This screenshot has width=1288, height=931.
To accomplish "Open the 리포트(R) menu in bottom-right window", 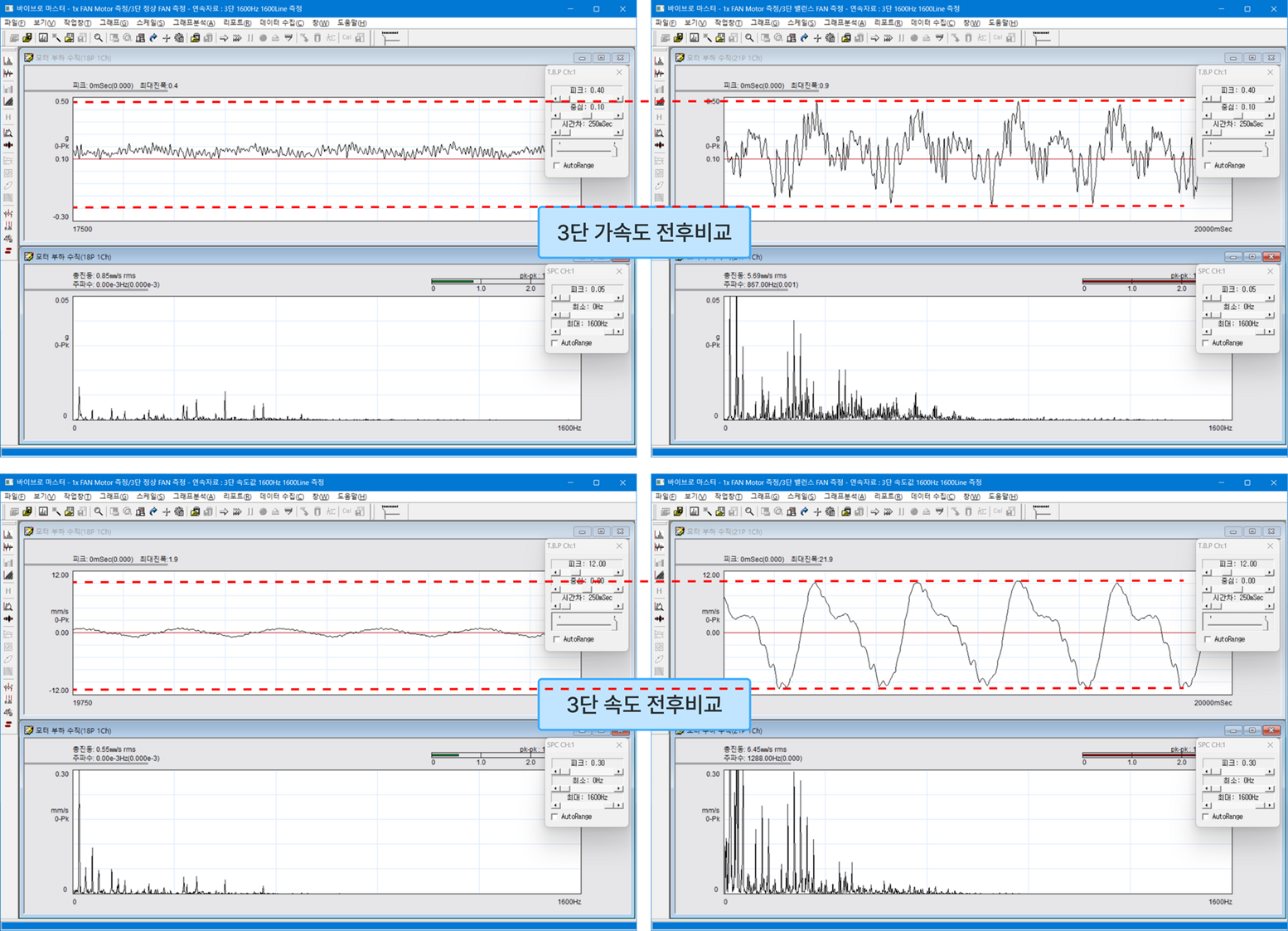I will (888, 497).
